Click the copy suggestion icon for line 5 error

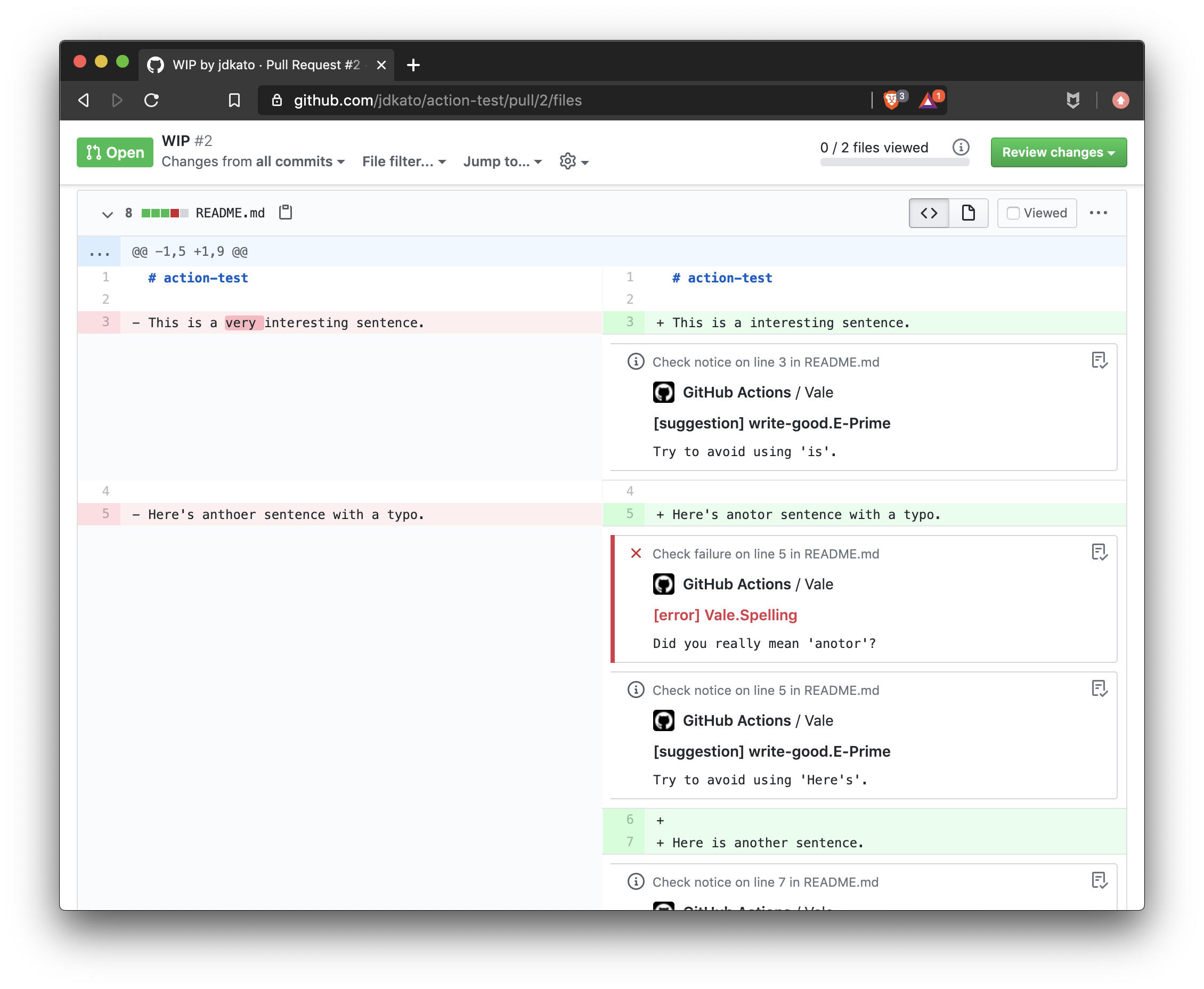click(x=1100, y=552)
